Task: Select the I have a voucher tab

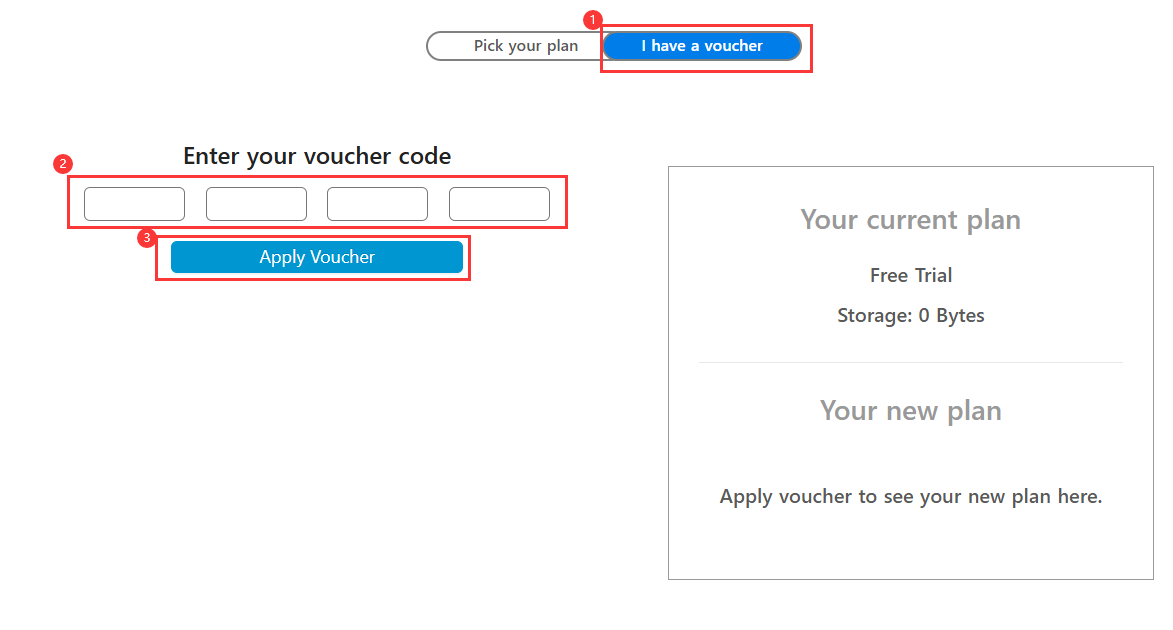Action: [x=701, y=46]
